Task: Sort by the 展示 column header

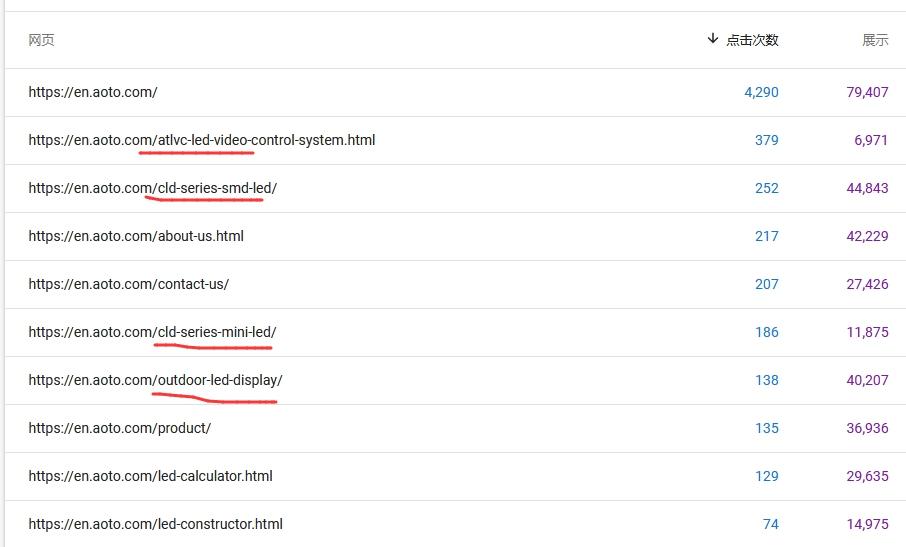Action: point(875,40)
